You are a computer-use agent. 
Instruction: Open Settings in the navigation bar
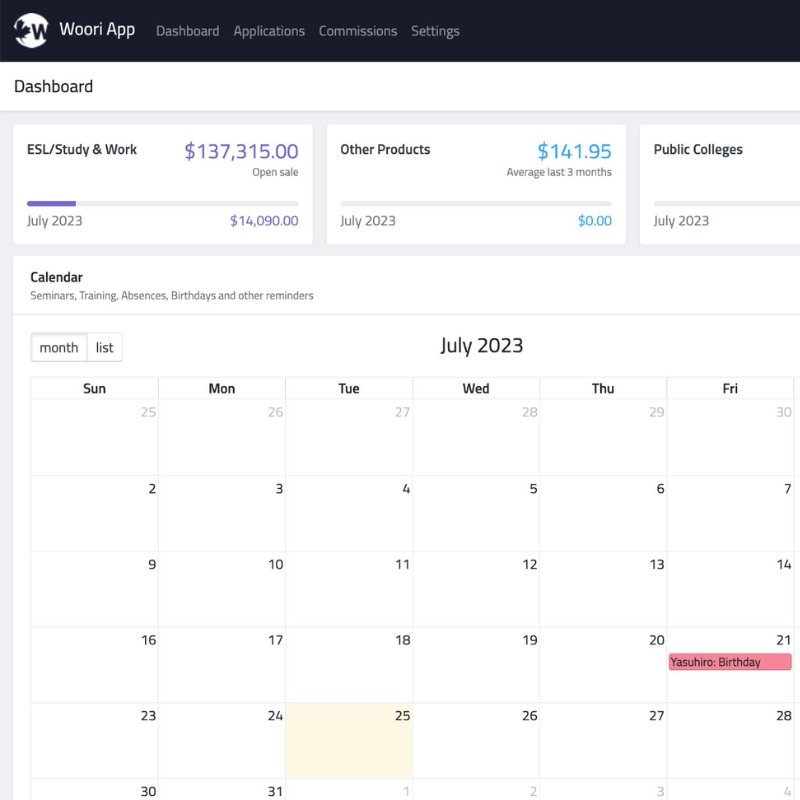435,31
